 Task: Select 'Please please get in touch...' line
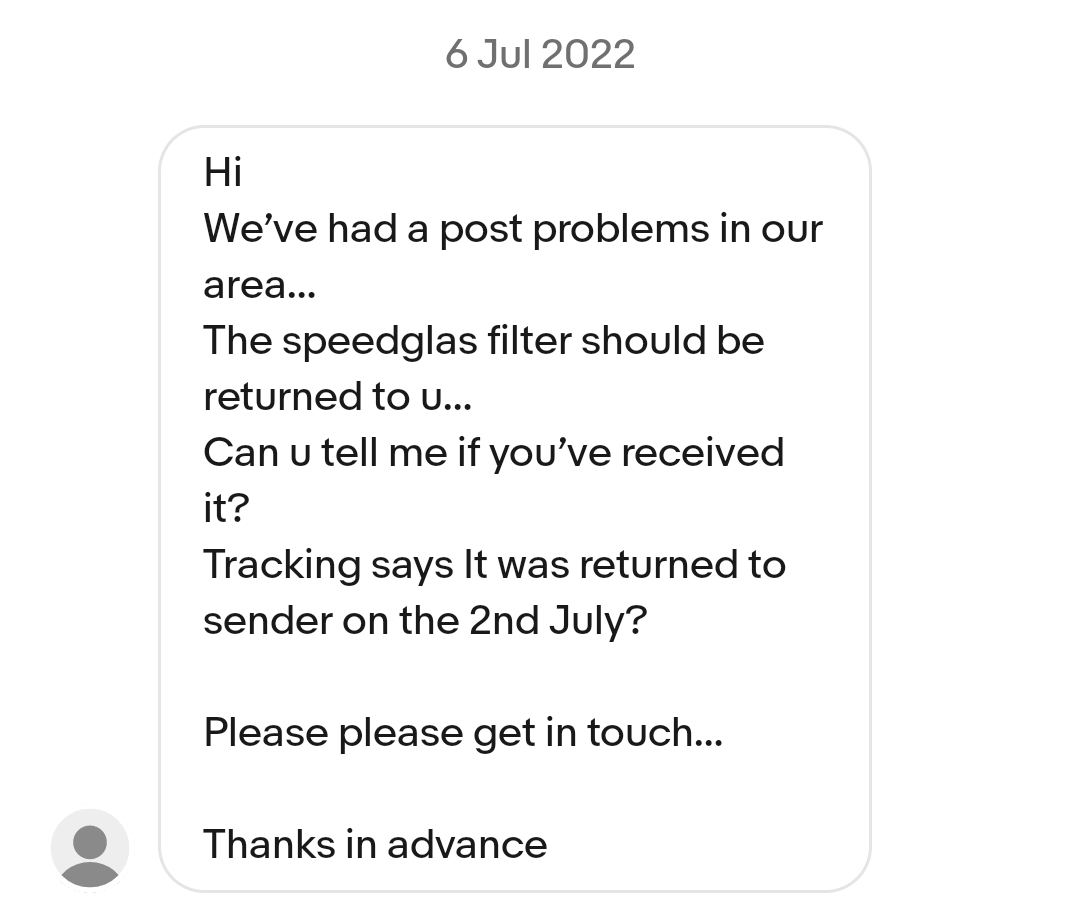click(x=463, y=733)
